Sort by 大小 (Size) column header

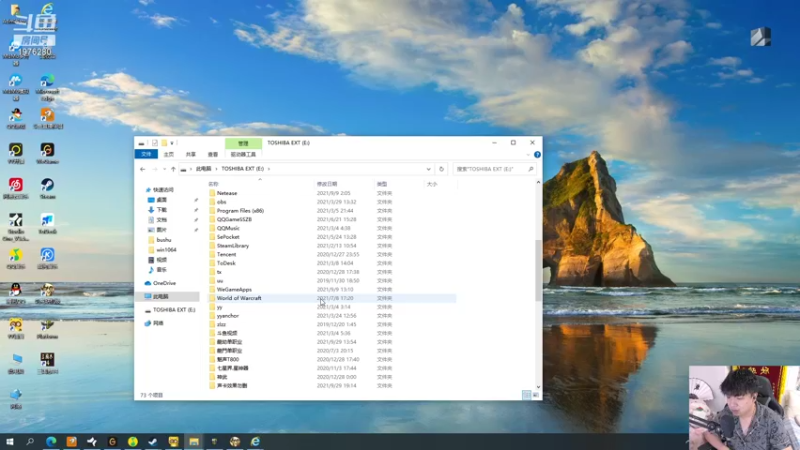[x=432, y=184]
